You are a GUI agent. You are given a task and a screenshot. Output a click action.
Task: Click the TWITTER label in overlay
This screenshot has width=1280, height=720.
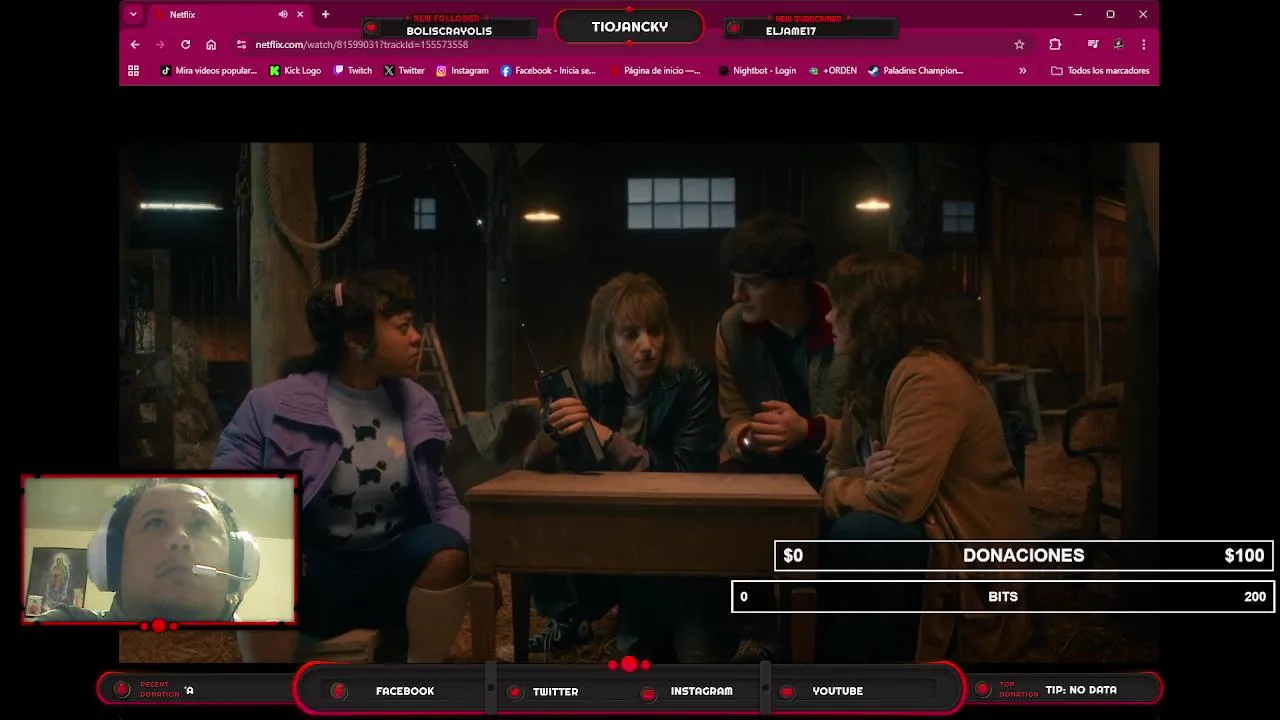point(555,691)
